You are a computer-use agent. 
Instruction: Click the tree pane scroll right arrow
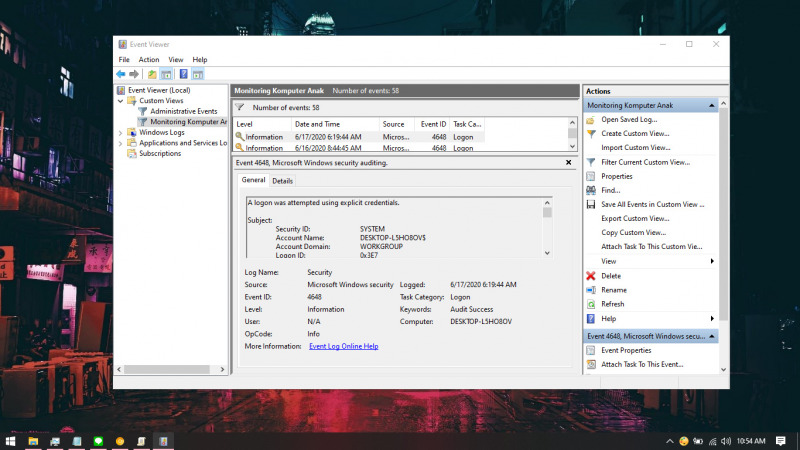[222, 369]
